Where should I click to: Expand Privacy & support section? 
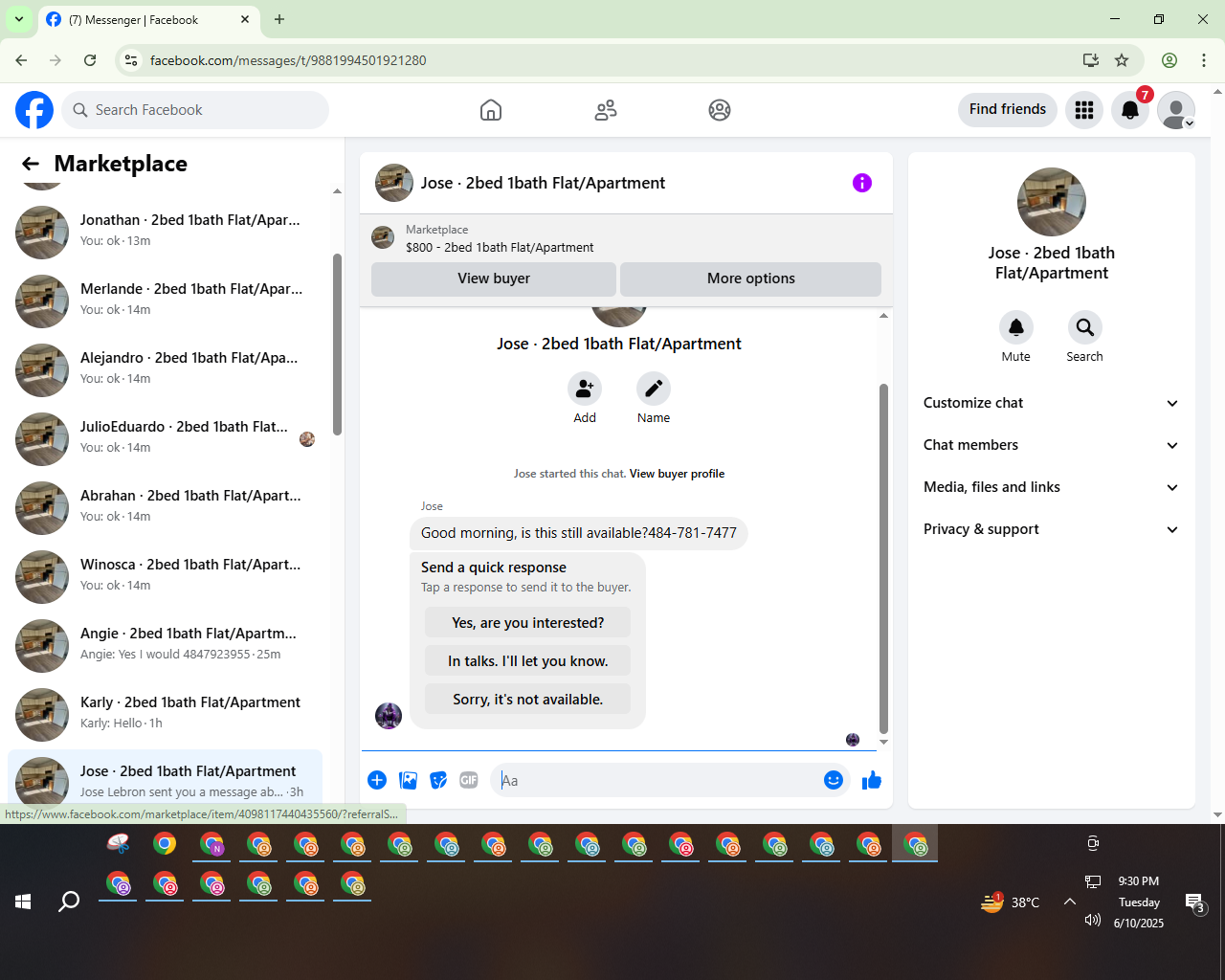pyautogui.click(x=1051, y=529)
